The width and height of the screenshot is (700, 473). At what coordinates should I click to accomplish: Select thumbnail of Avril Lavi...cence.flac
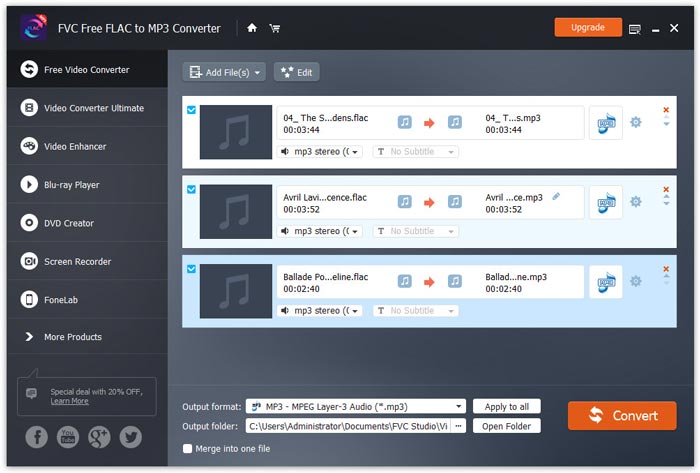click(236, 212)
